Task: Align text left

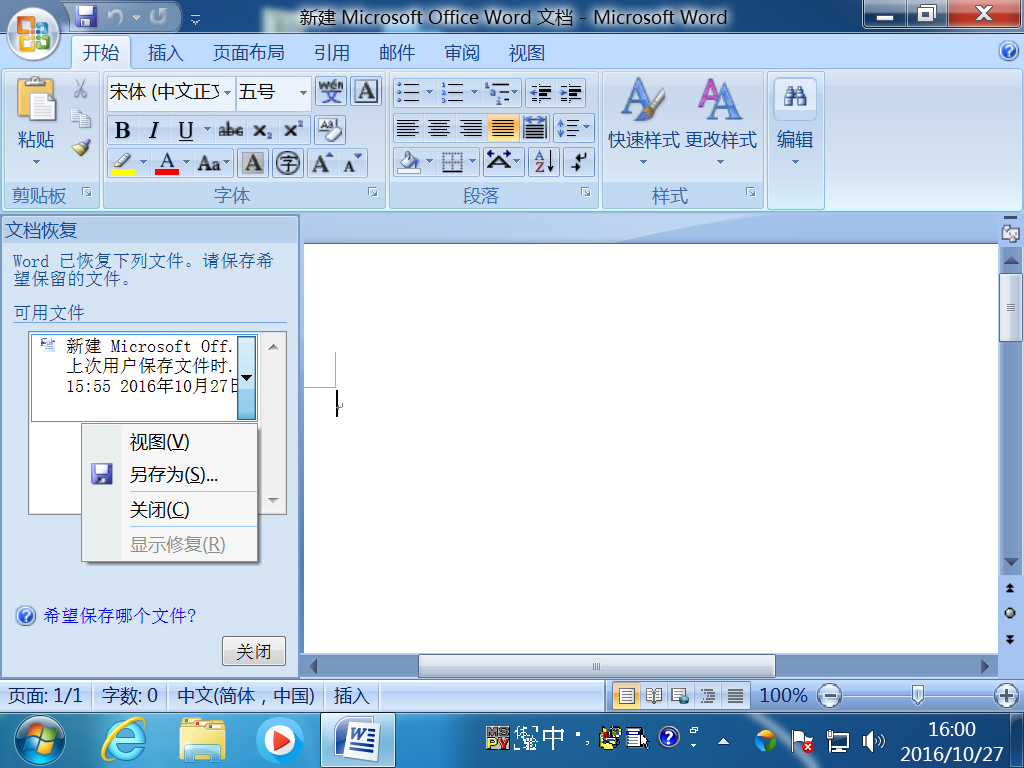Action: click(x=408, y=127)
